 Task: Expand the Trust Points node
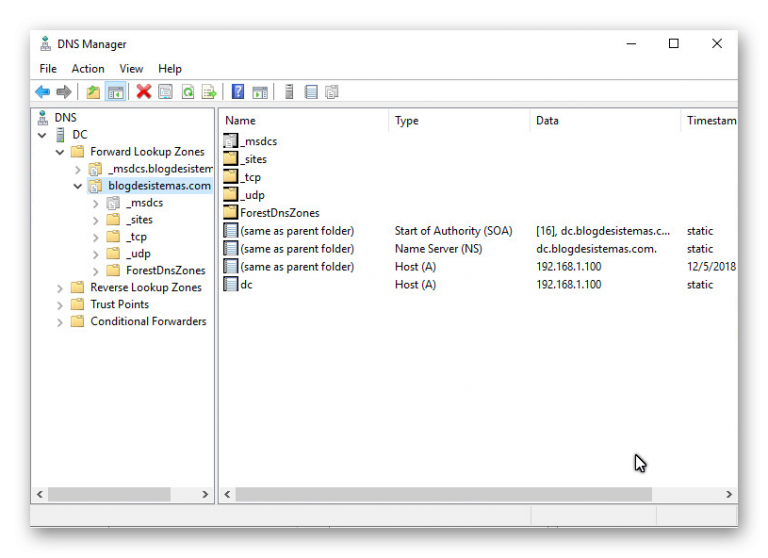coord(60,305)
